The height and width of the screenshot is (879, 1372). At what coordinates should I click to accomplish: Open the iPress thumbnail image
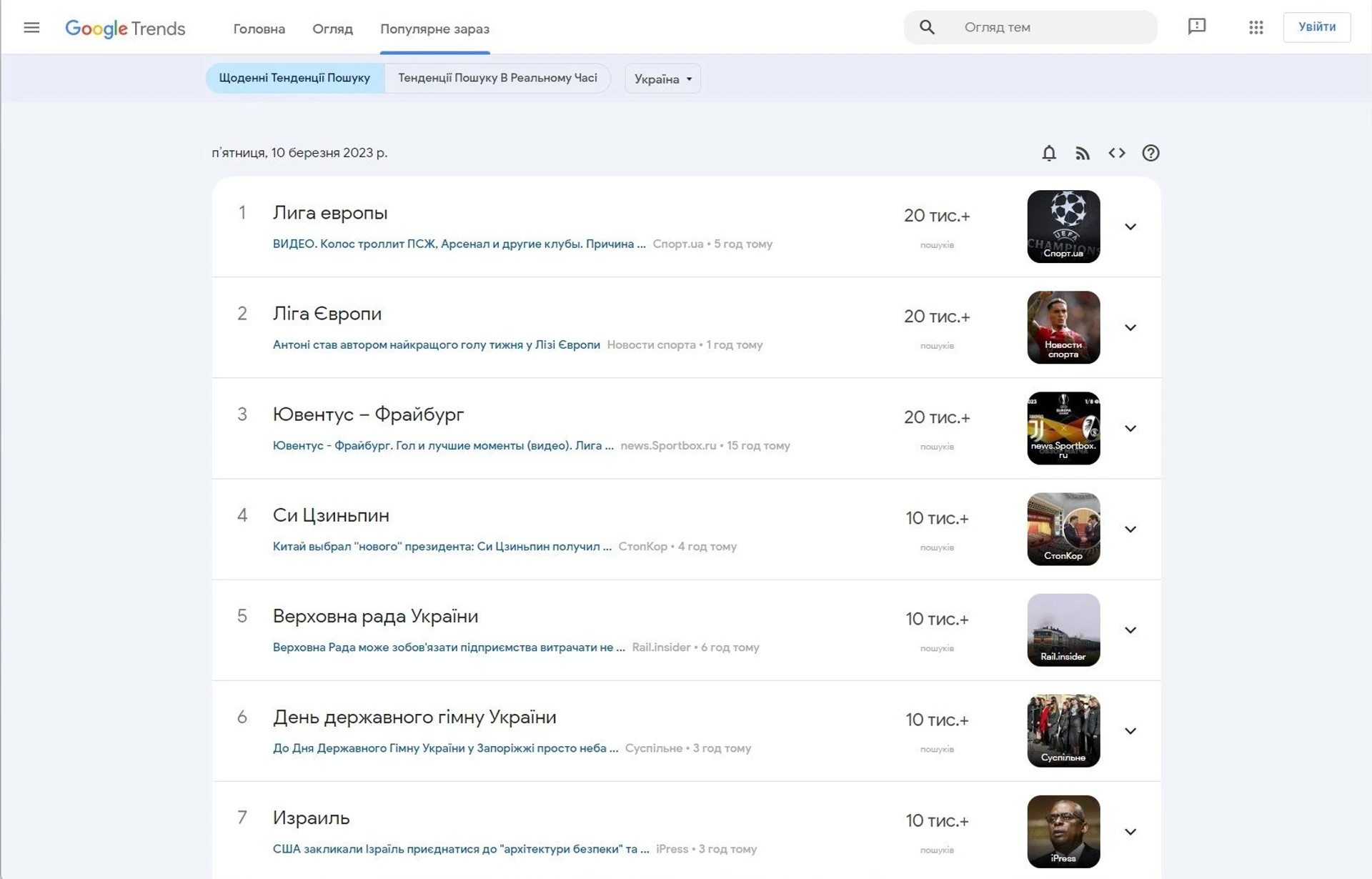coord(1063,831)
